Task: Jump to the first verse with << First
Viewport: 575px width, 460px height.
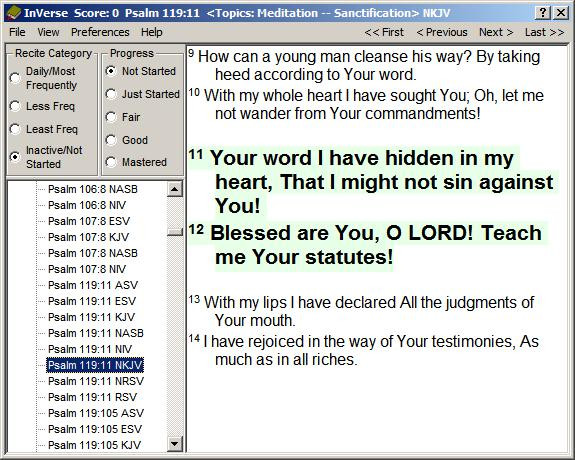Action: click(x=384, y=32)
